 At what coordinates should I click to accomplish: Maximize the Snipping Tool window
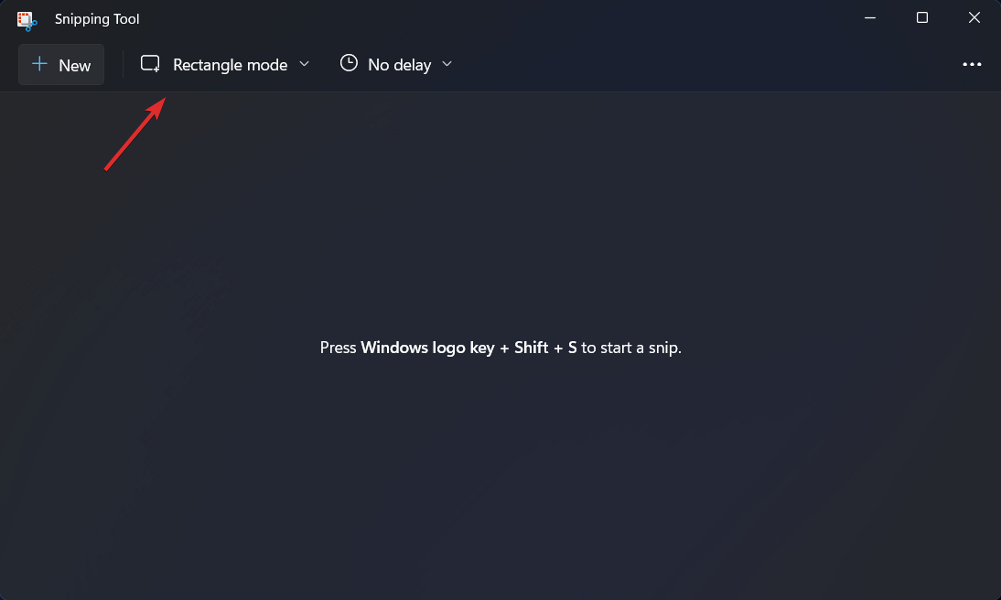tap(922, 18)
